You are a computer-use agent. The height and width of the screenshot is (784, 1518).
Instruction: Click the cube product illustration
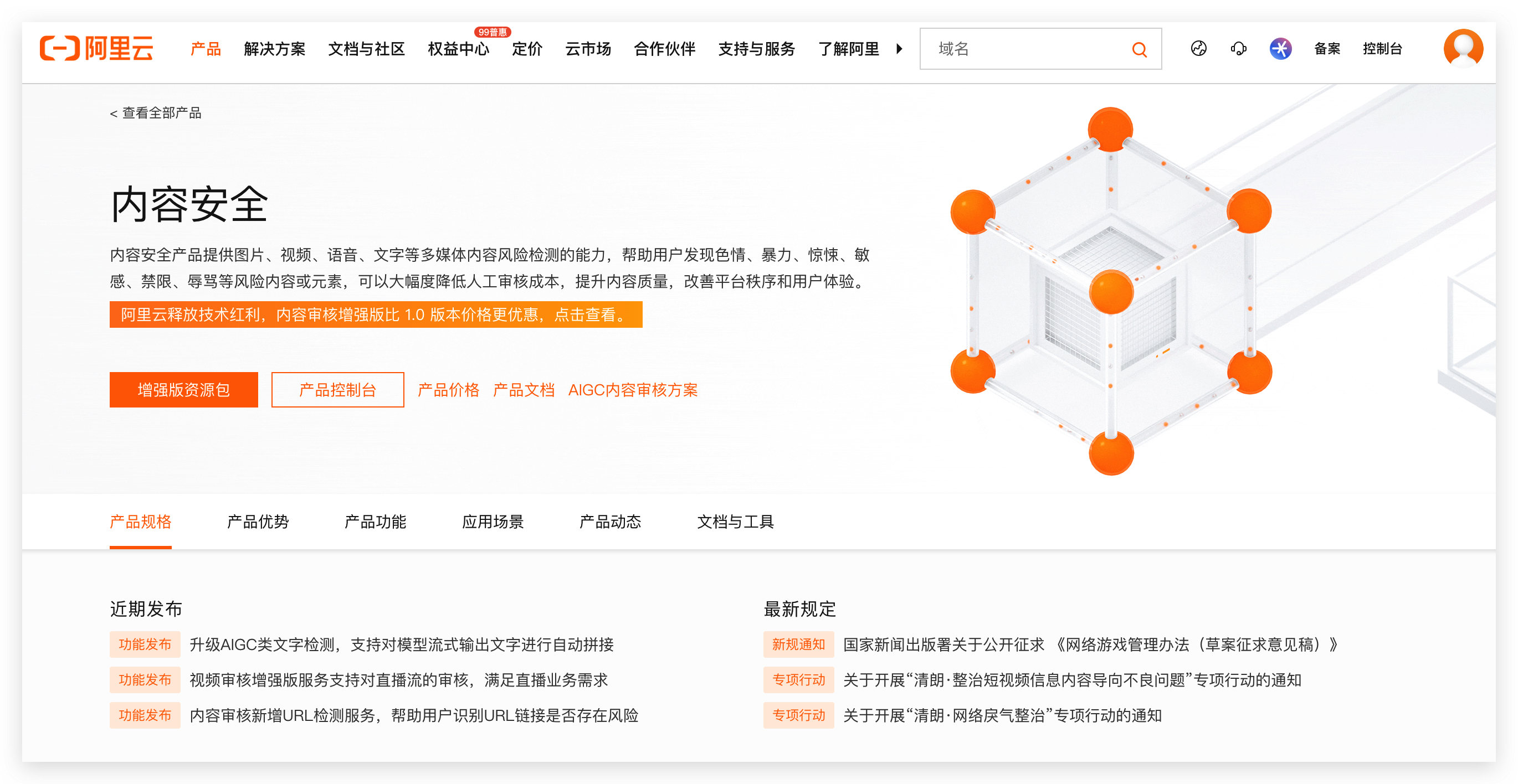coord(1111,292)
